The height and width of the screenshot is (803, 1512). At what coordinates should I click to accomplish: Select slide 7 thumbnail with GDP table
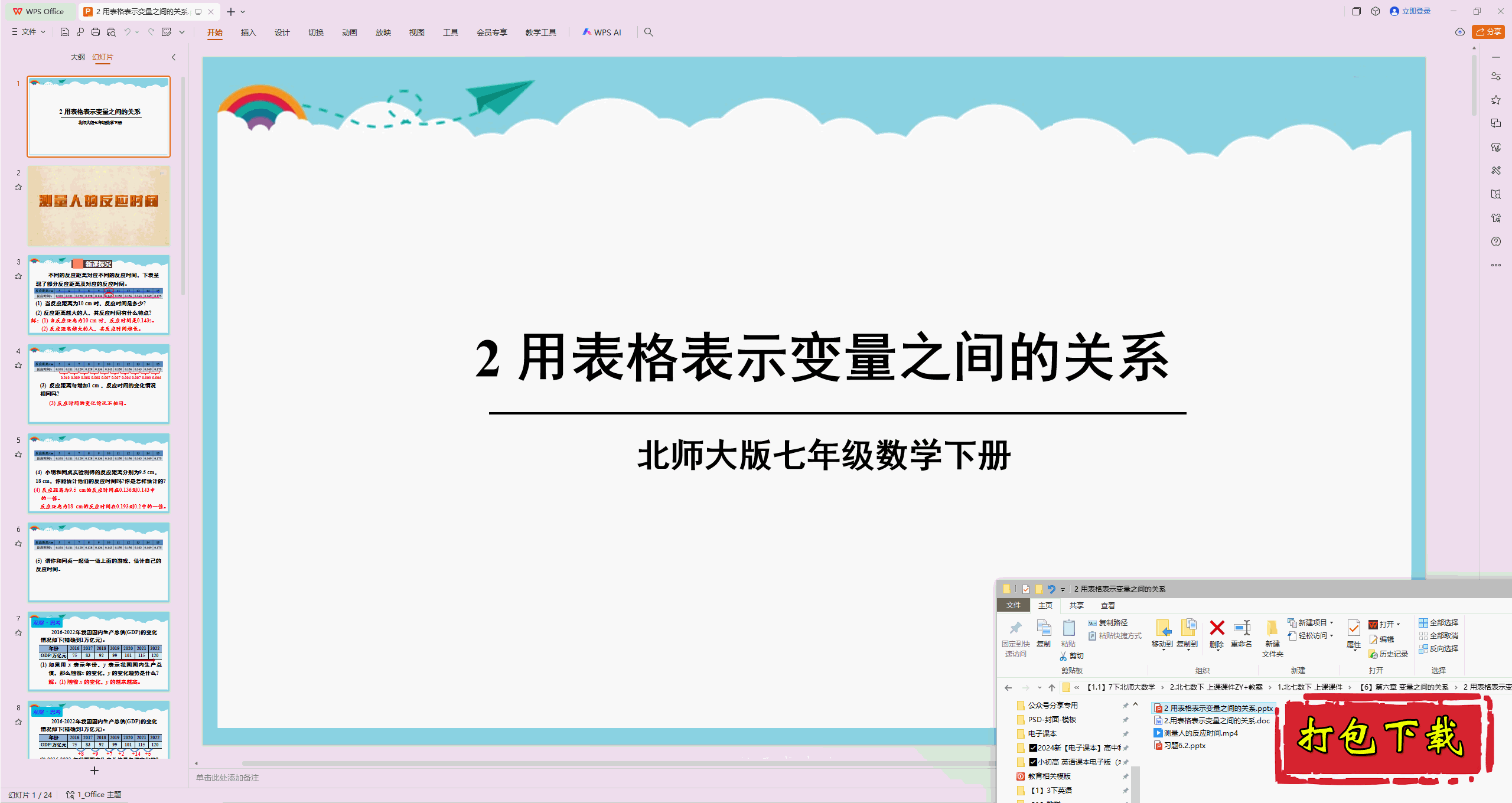click(99, 651)
